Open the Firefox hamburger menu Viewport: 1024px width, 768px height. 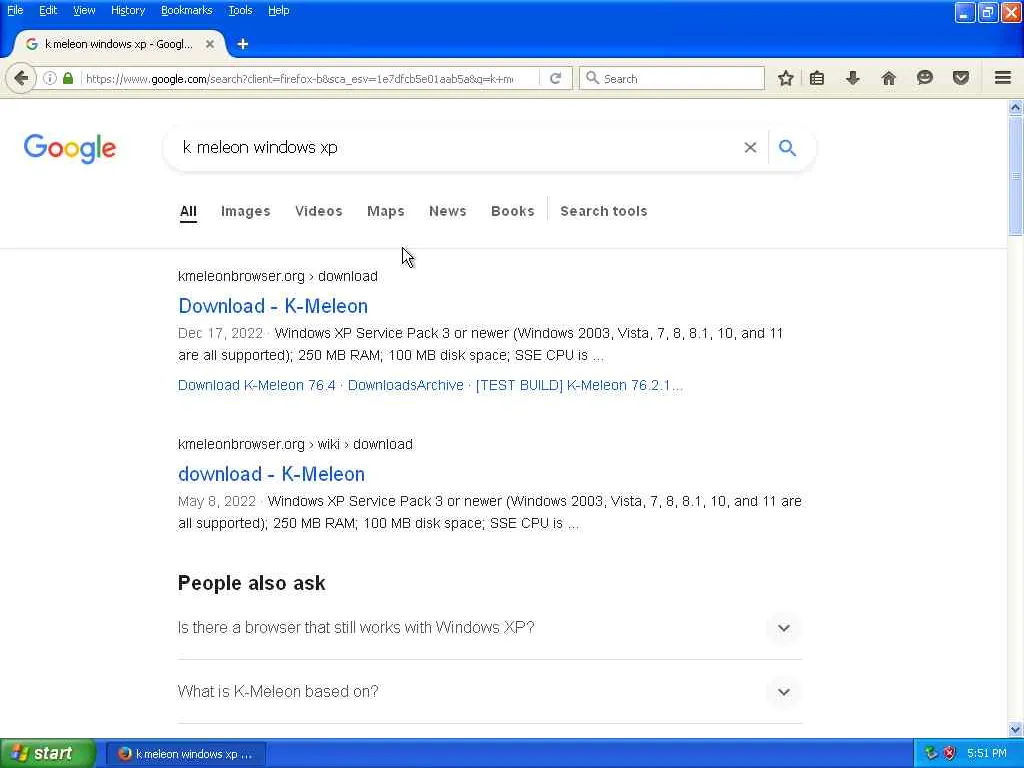coord(1003,78)
